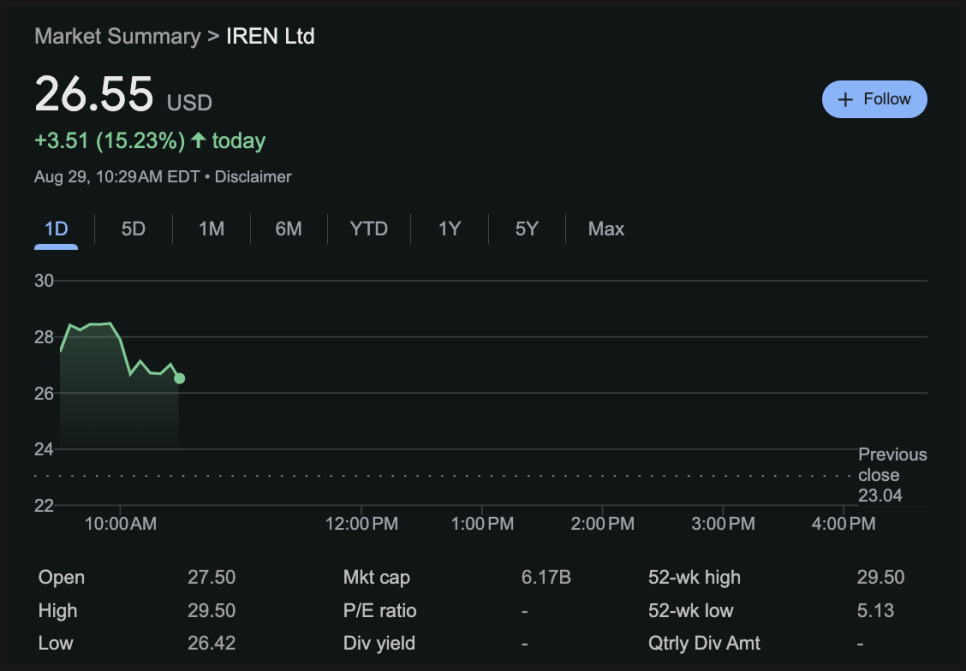This screenshot has width=966, height=671.
Task: Click the 26.55 current price
Action: pyautogui.click(x=94, y=94)
